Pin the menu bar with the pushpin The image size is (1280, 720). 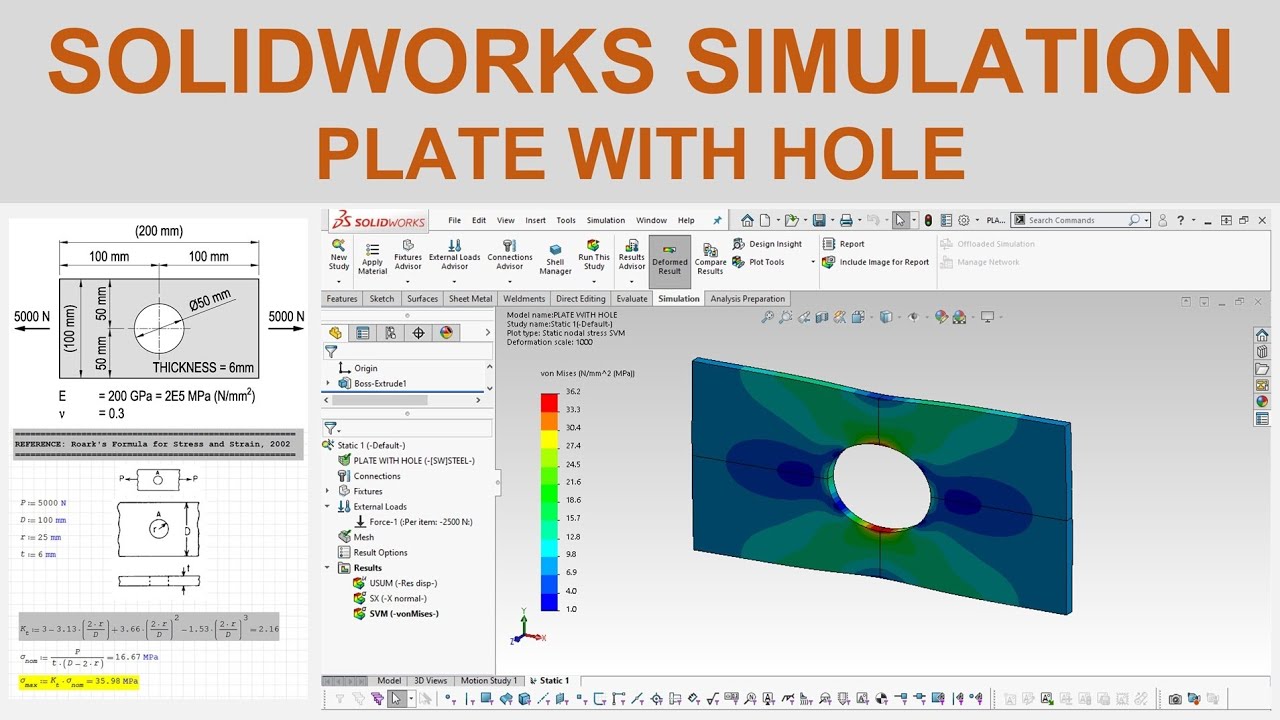717,220
